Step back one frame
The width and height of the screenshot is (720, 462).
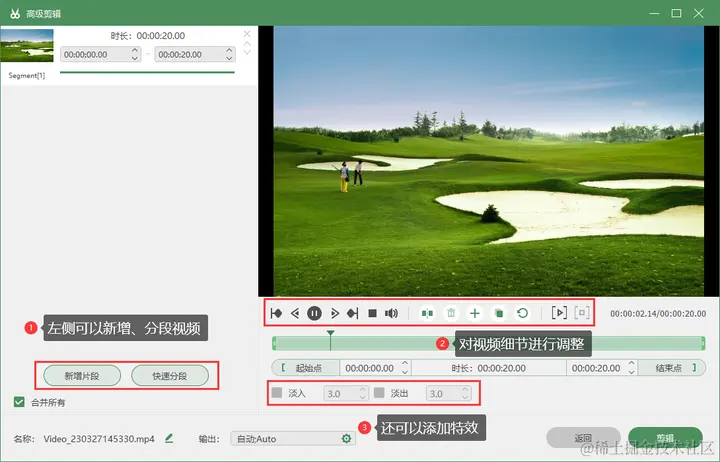click(295, 313)
